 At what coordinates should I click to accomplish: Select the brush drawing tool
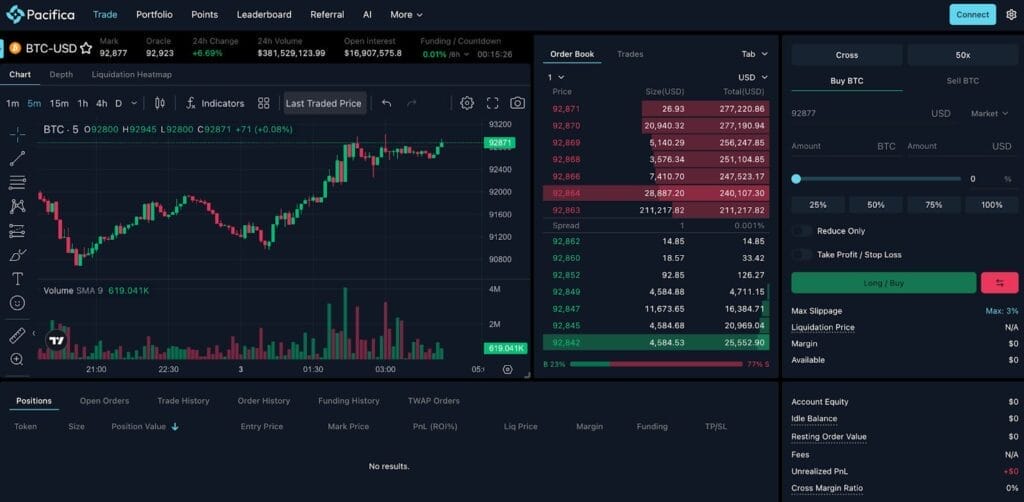click(x=18, y=255)
